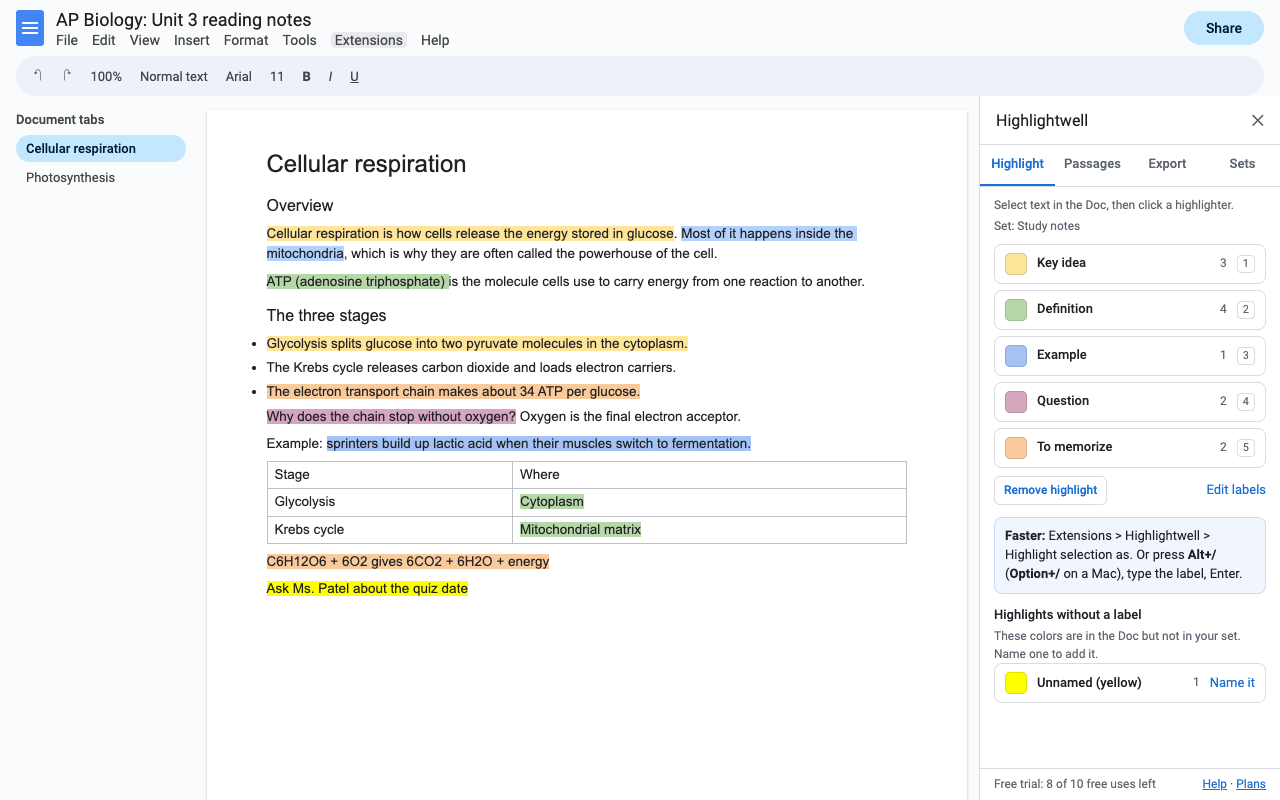Apply the Question highlighter
1280x800 pixels.
point(1130,401)
